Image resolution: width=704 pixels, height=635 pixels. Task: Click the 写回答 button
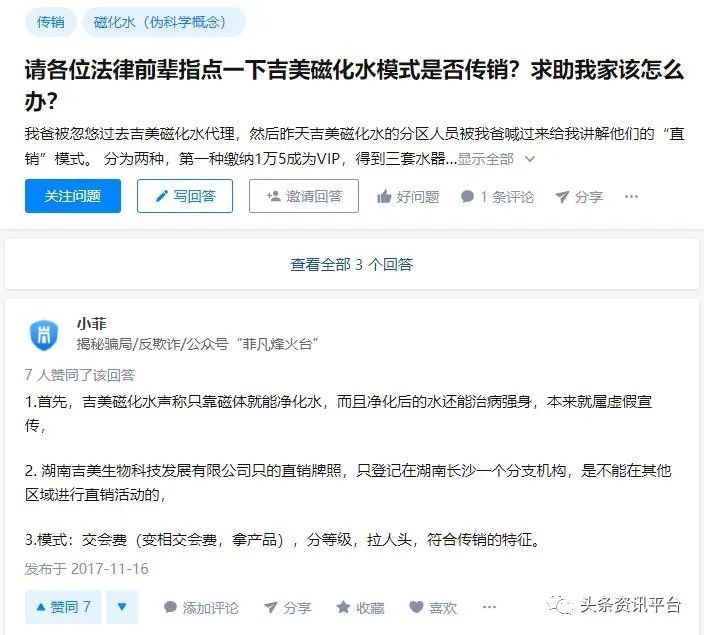[185, 196]
